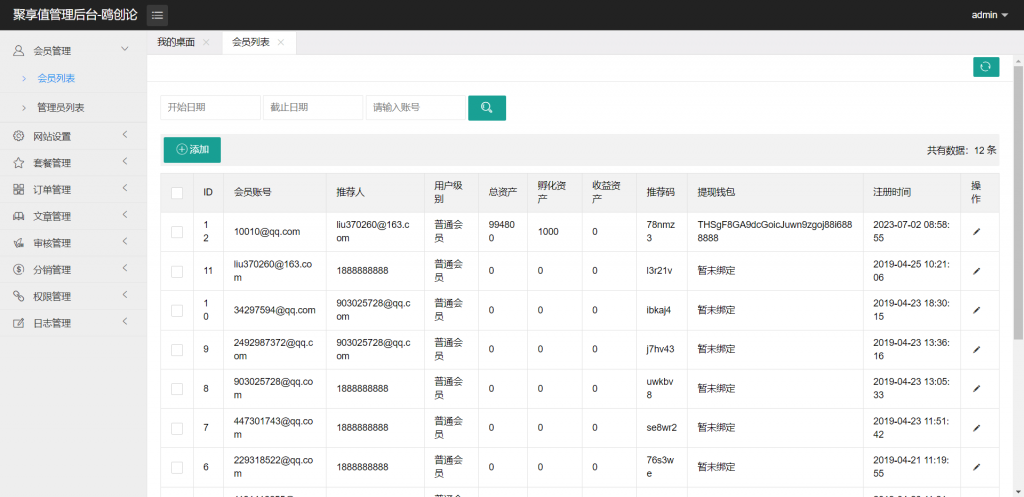Click referral code j7hv43
Screen dimensions: 1024x497
point(660,349)
